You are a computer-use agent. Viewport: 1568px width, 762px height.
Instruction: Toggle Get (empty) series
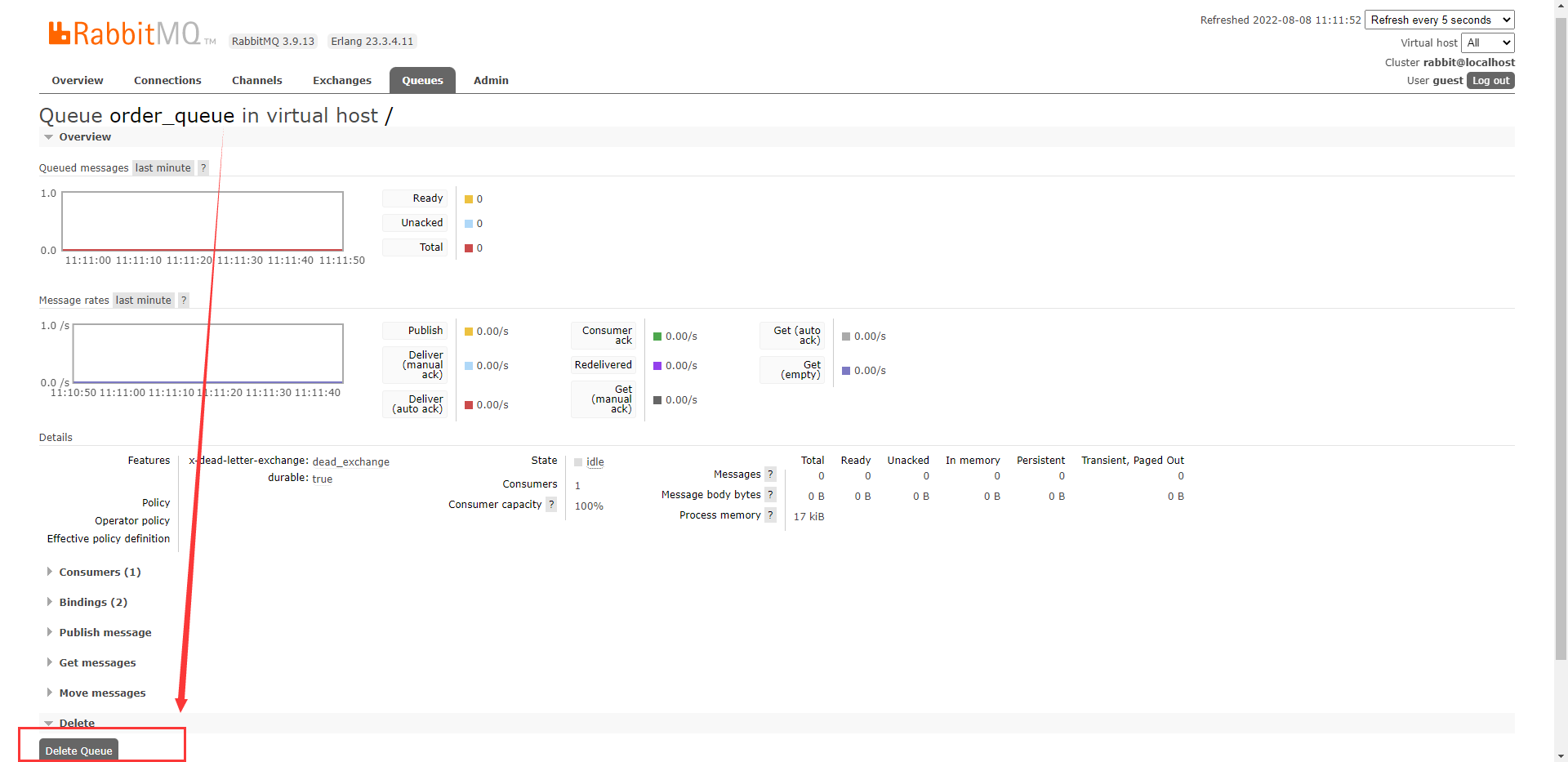pyautogui.click(x=792, y=370)
